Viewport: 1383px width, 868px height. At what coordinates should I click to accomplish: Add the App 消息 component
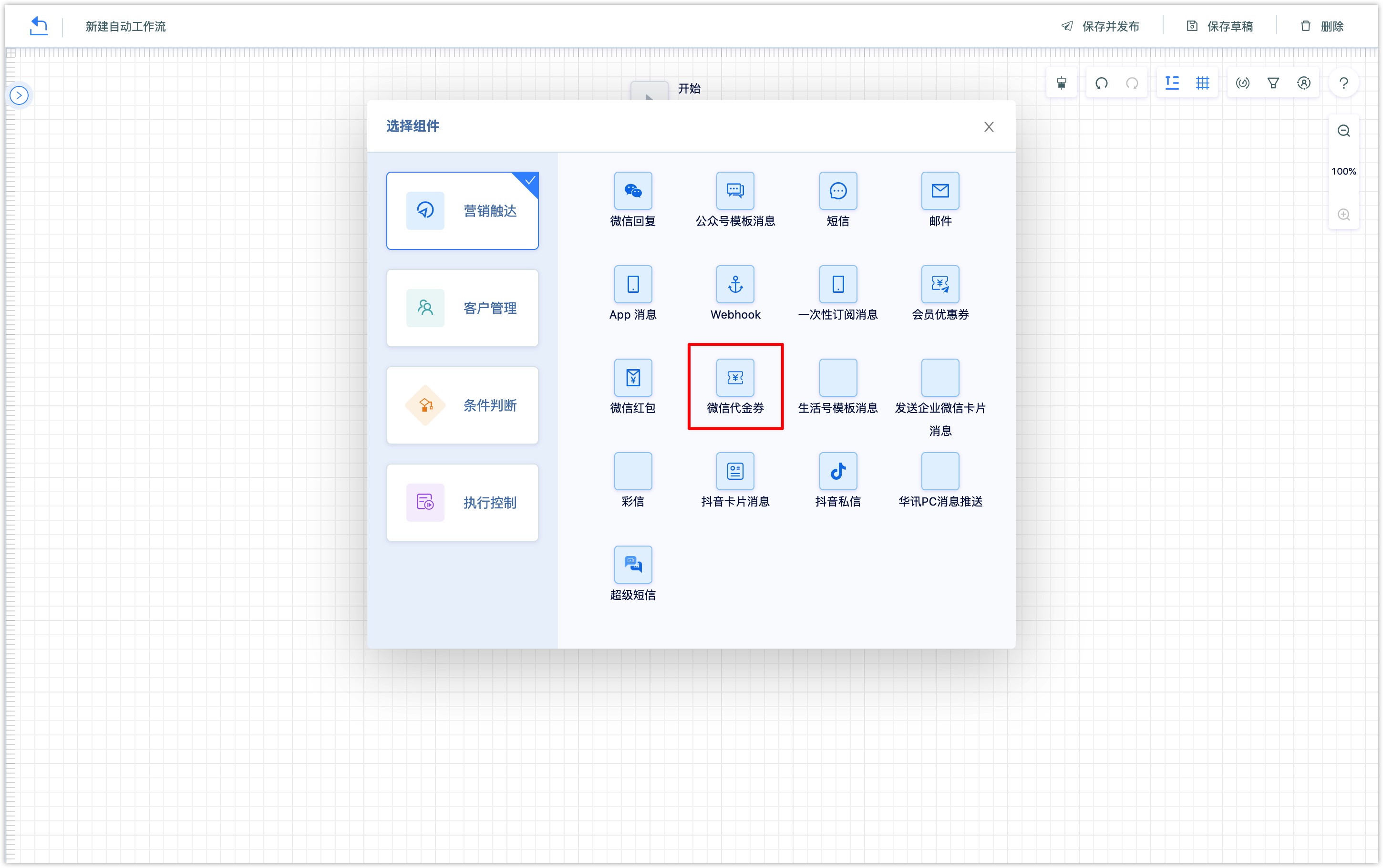[x=632, y=293]
